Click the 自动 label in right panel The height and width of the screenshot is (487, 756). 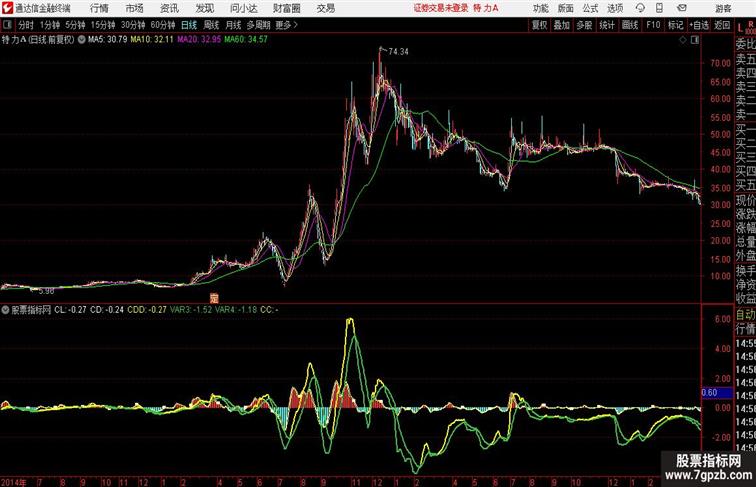coord(745,315)
